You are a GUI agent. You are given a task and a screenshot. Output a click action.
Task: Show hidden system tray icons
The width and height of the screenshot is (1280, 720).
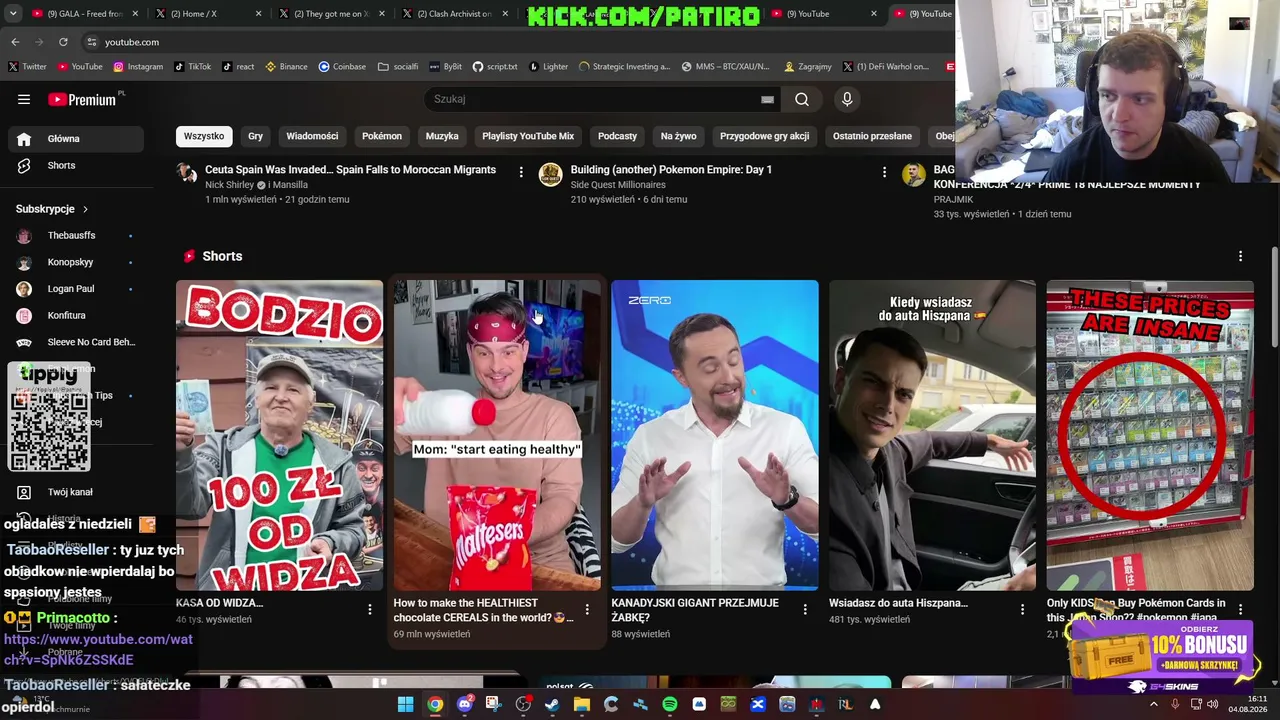pyautogui.click(x=1153, y=705)
